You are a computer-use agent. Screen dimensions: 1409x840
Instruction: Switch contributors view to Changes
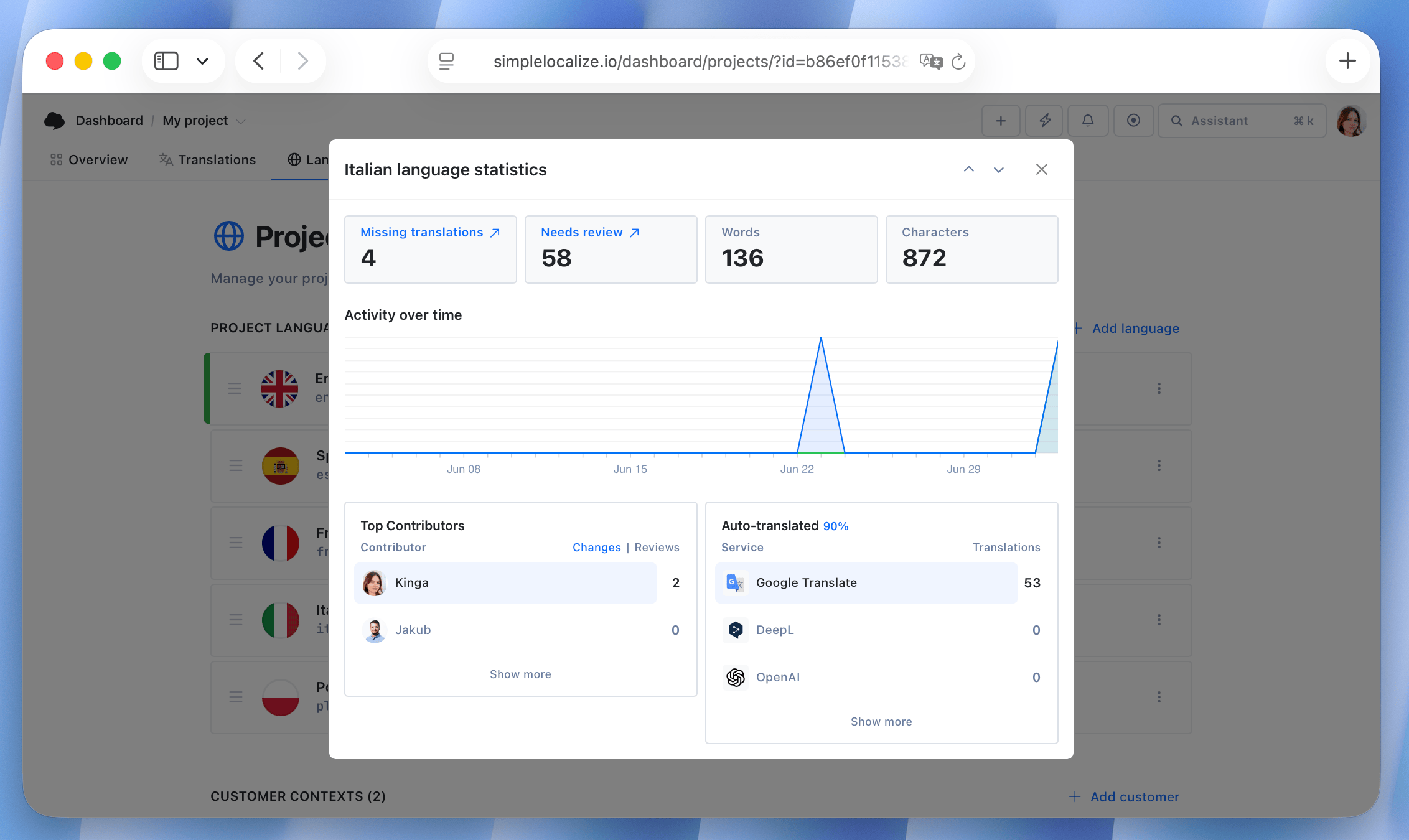pos(596,547)
